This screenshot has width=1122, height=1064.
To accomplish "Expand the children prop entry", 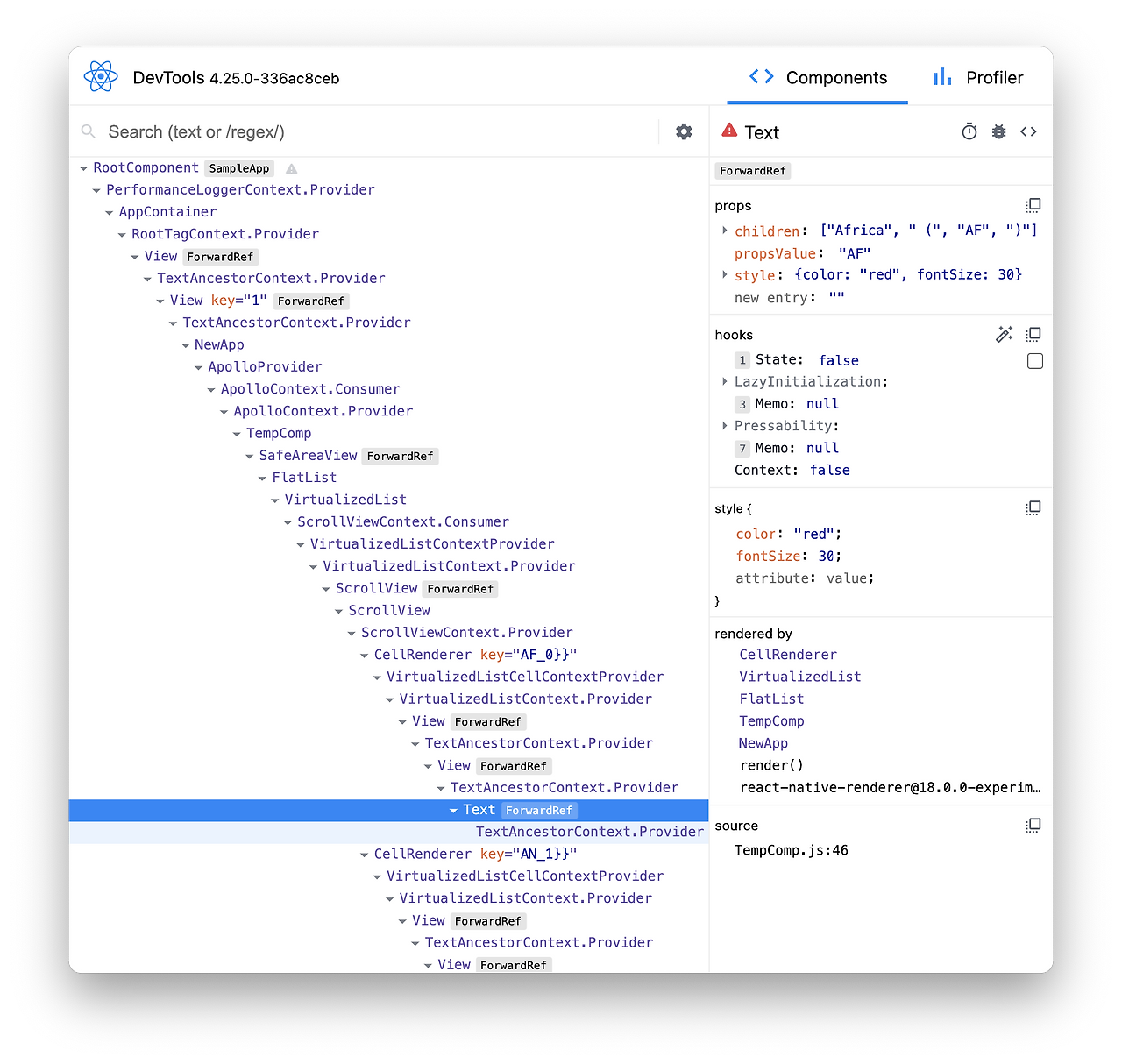I will 725,231.
